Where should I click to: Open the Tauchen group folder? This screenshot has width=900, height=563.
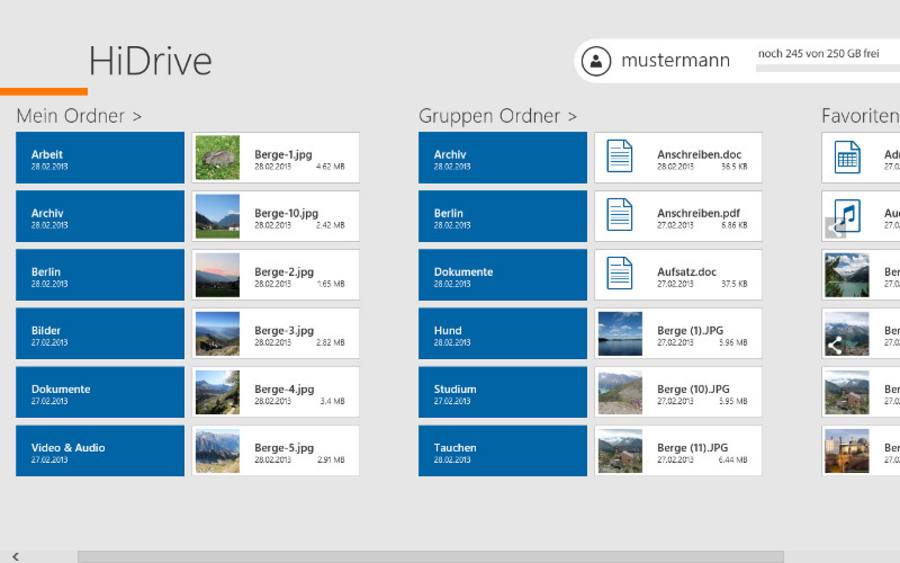point(503,451)
